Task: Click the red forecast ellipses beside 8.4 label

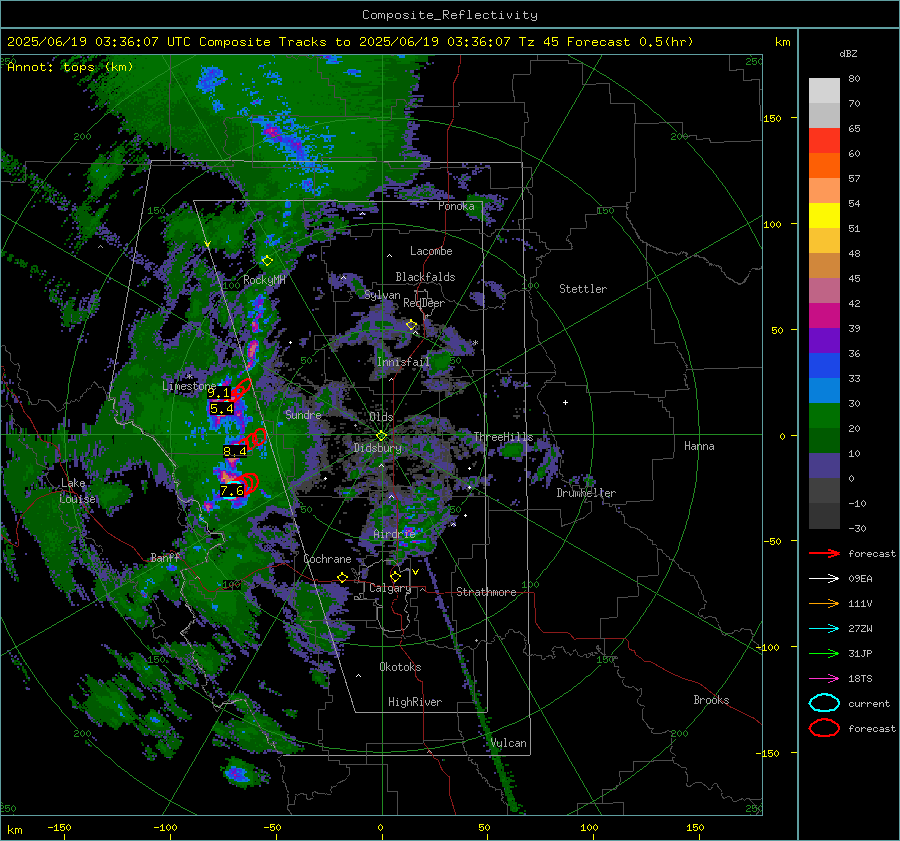Action: click(x=253, y=439)
